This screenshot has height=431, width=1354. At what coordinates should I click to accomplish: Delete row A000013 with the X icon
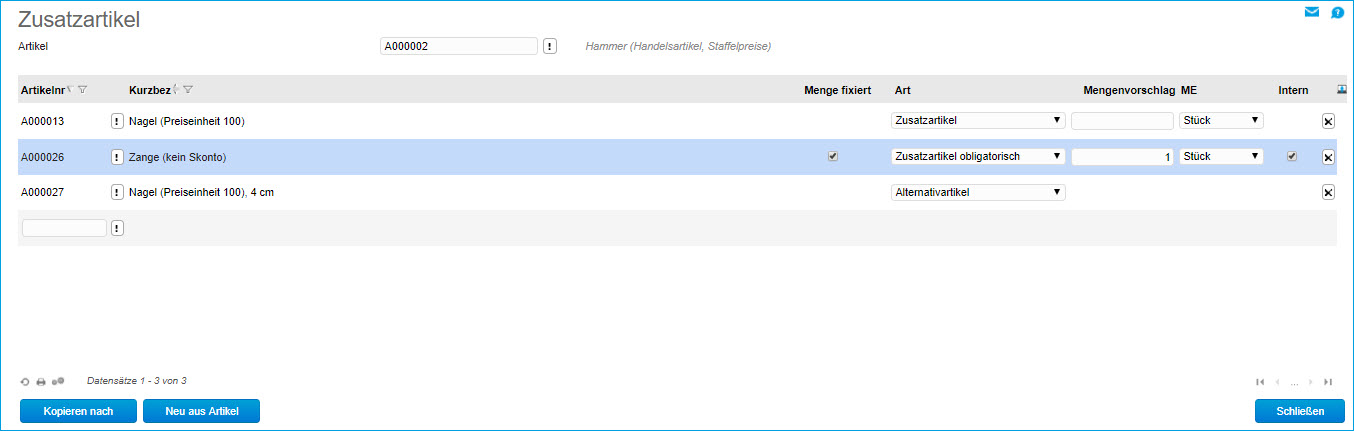[1328, 121]
